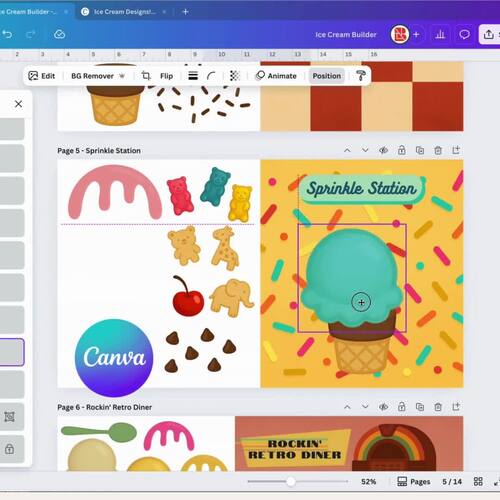Open the BG Remover crown dropdown
The image size is (500, 500).
click(122, 76)
